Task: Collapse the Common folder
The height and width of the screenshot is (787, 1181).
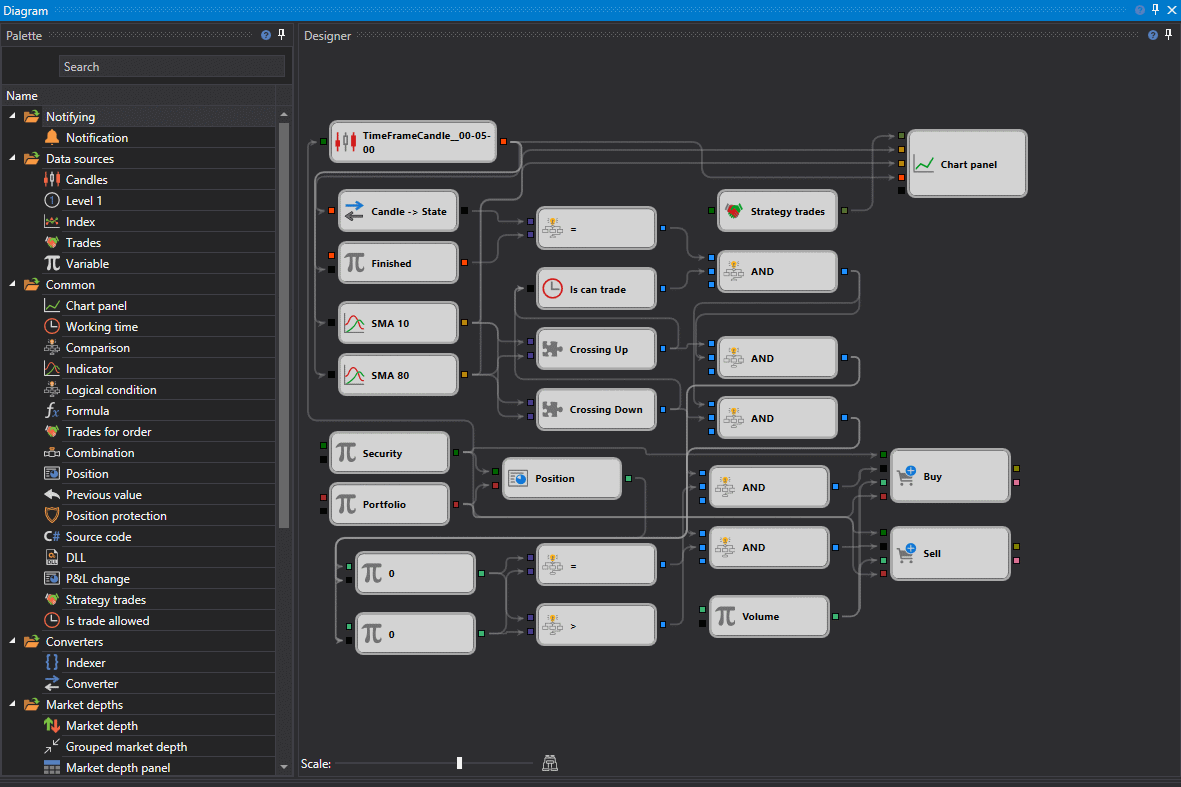Action: (x=12, y=284)
